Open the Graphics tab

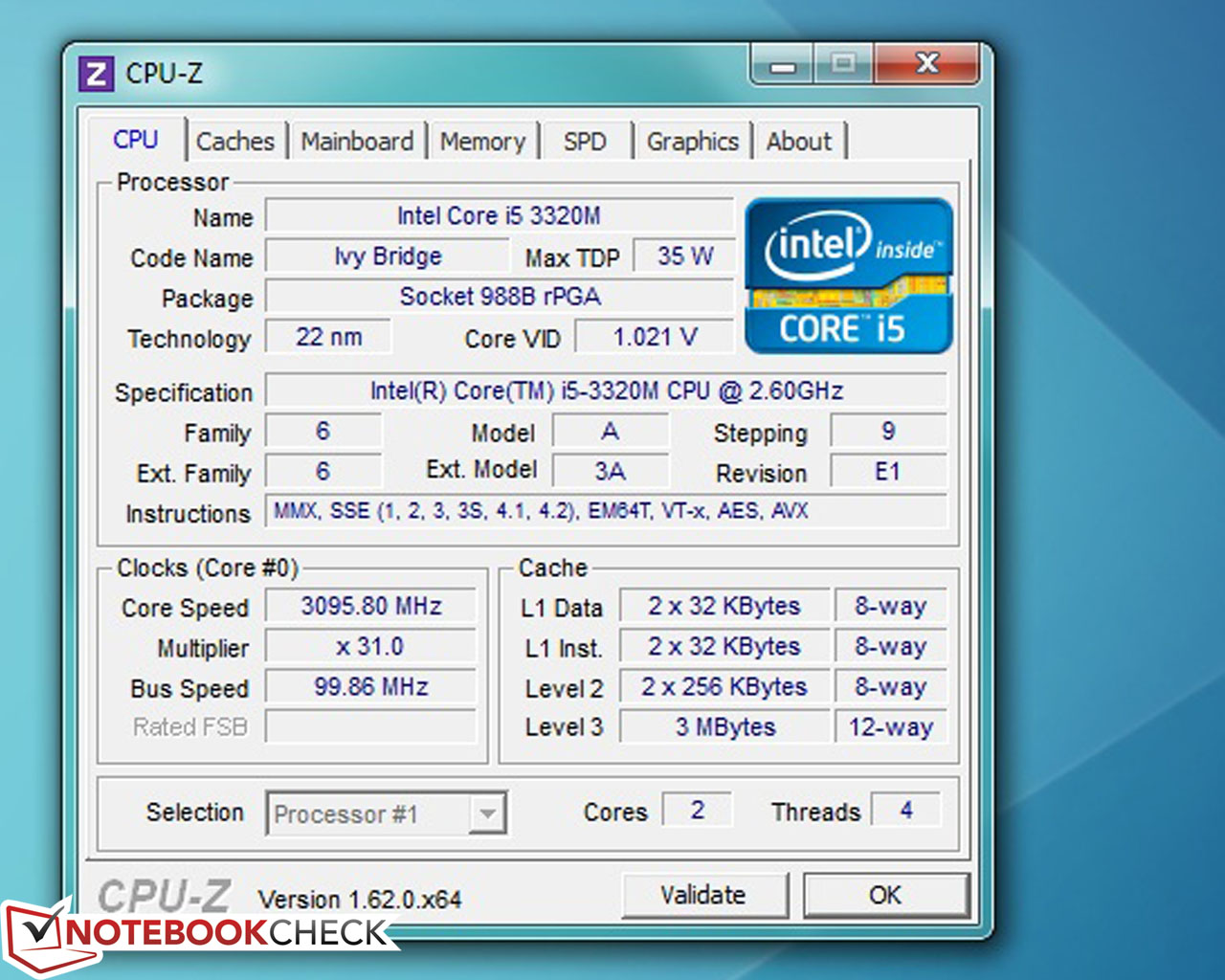click(x=693, y=142)
